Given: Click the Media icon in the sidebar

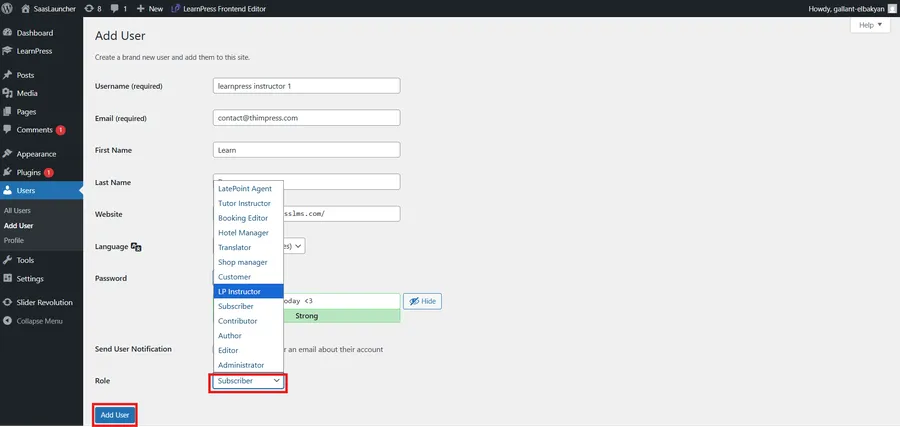Looking at the screenshot, I should [x=7, y=93].
